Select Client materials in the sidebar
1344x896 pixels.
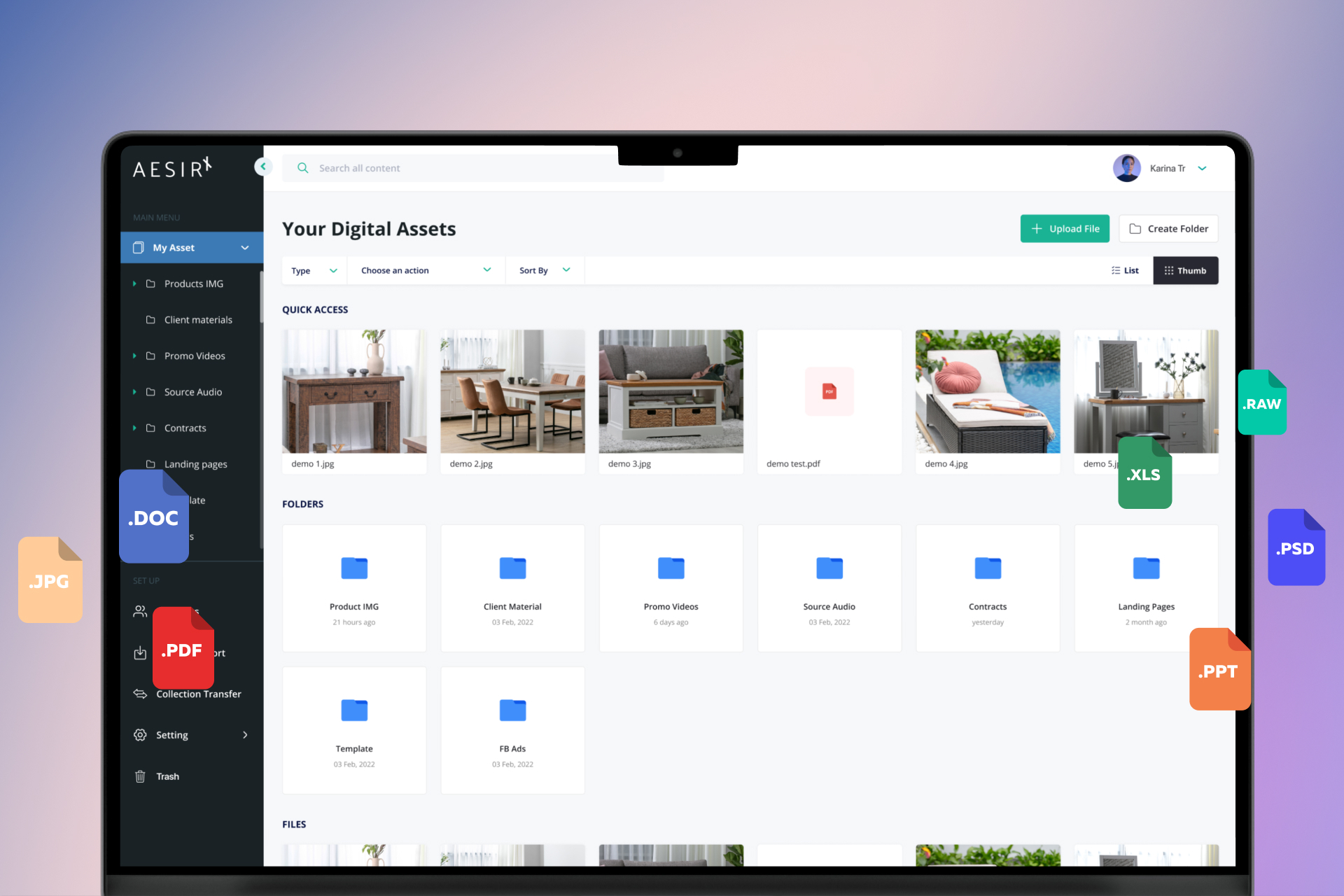click(198, 320)
